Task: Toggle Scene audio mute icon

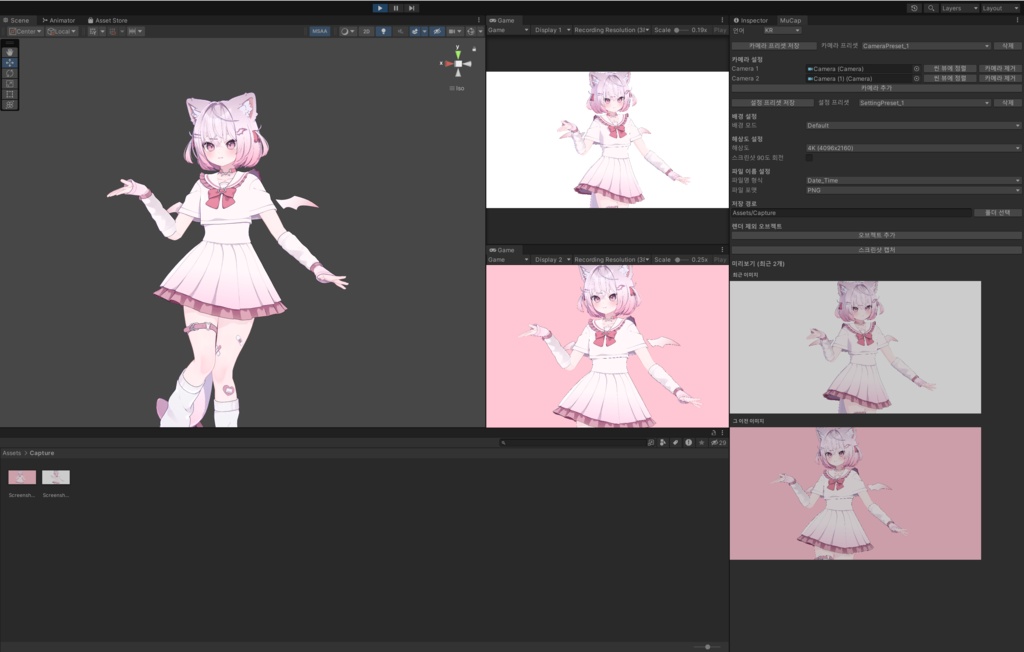Action: 400,31
